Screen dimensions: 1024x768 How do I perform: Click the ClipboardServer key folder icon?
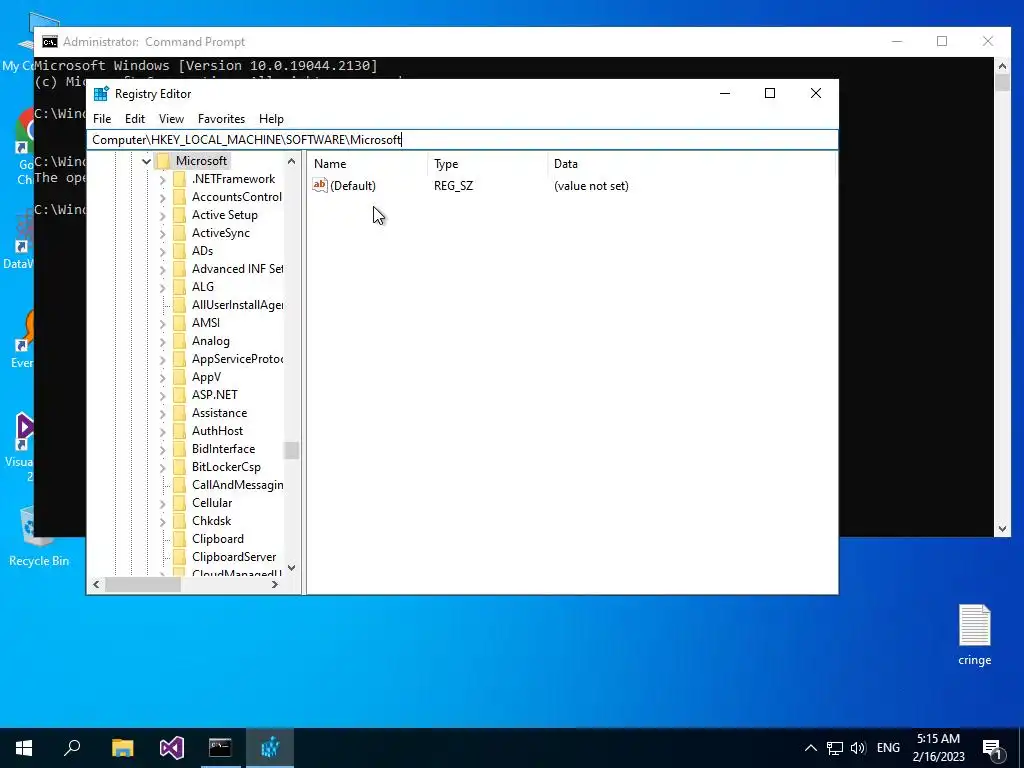pos(180,557)
